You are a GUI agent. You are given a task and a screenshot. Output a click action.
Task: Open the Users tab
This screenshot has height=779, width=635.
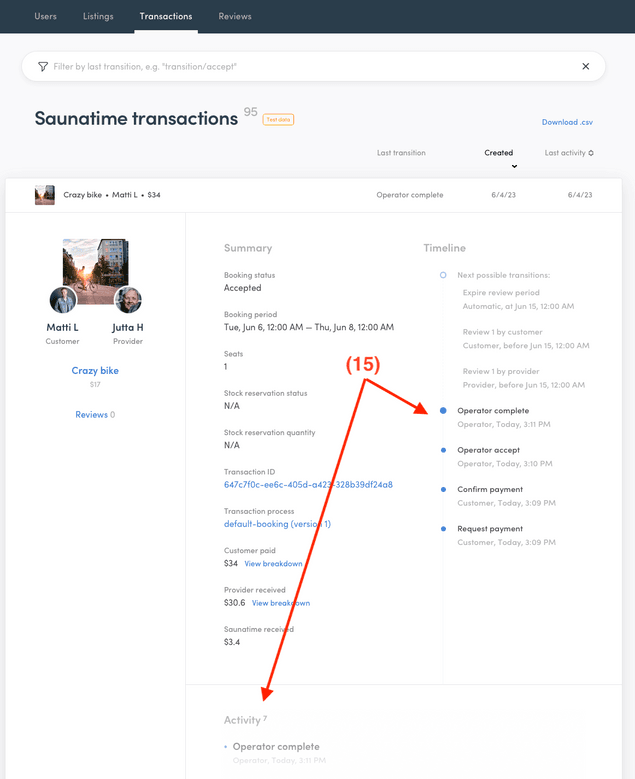point(46,16)
